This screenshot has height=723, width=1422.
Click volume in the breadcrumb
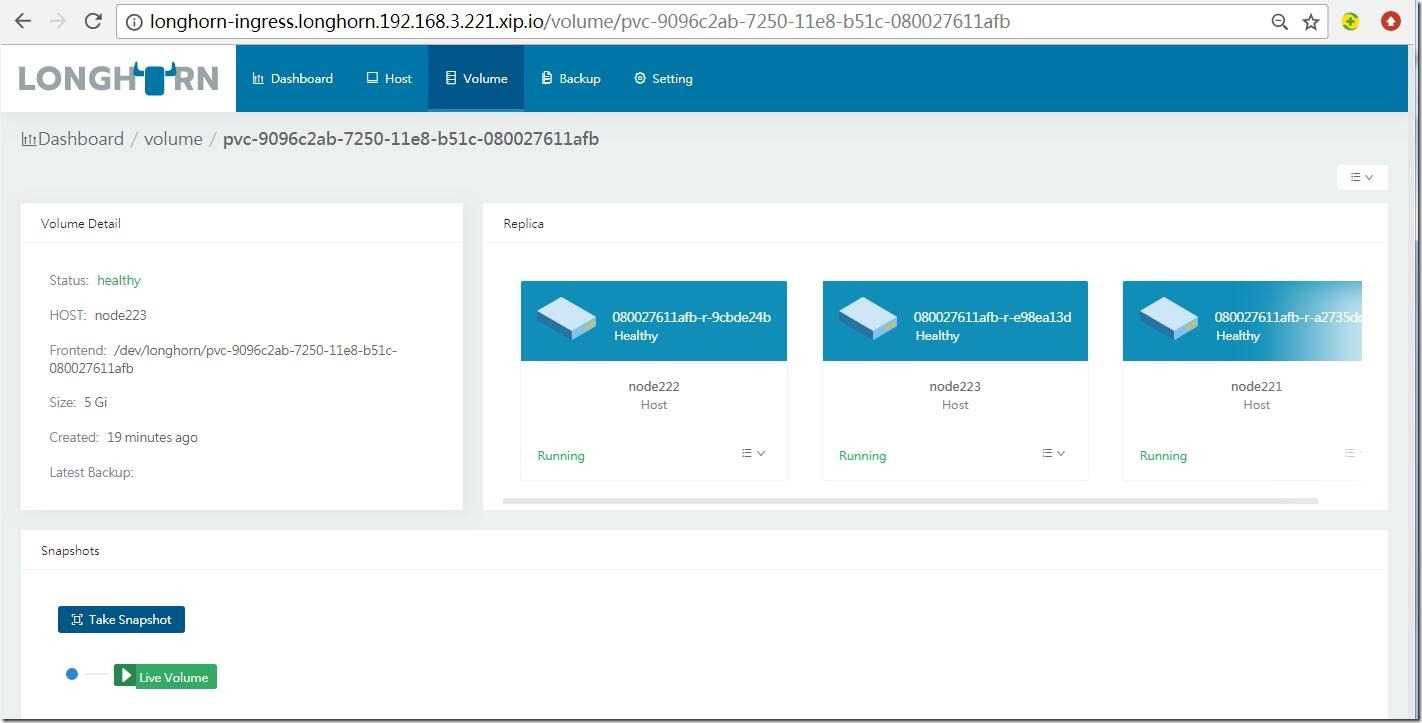173,139
